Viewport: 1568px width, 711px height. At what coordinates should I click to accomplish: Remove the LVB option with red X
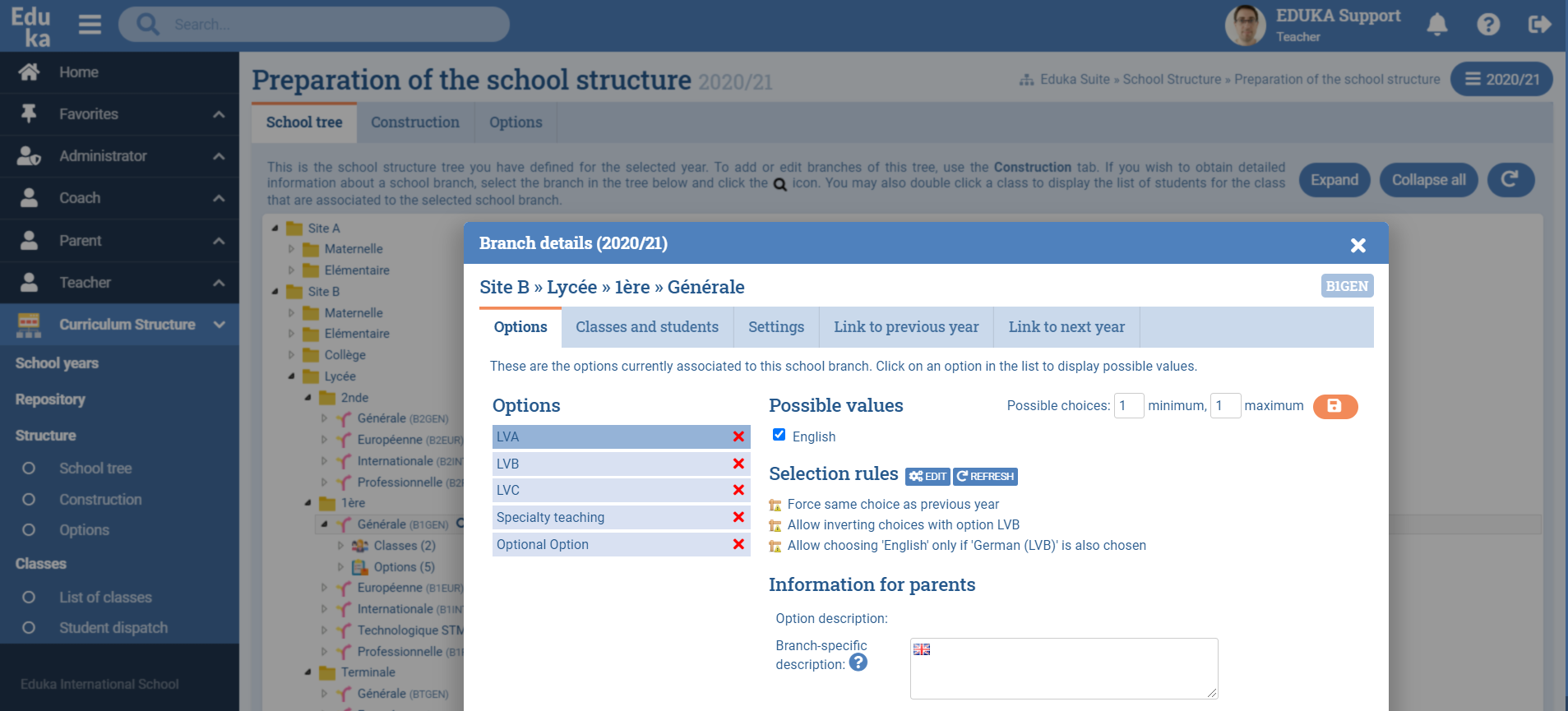click(x=738, y=464)
